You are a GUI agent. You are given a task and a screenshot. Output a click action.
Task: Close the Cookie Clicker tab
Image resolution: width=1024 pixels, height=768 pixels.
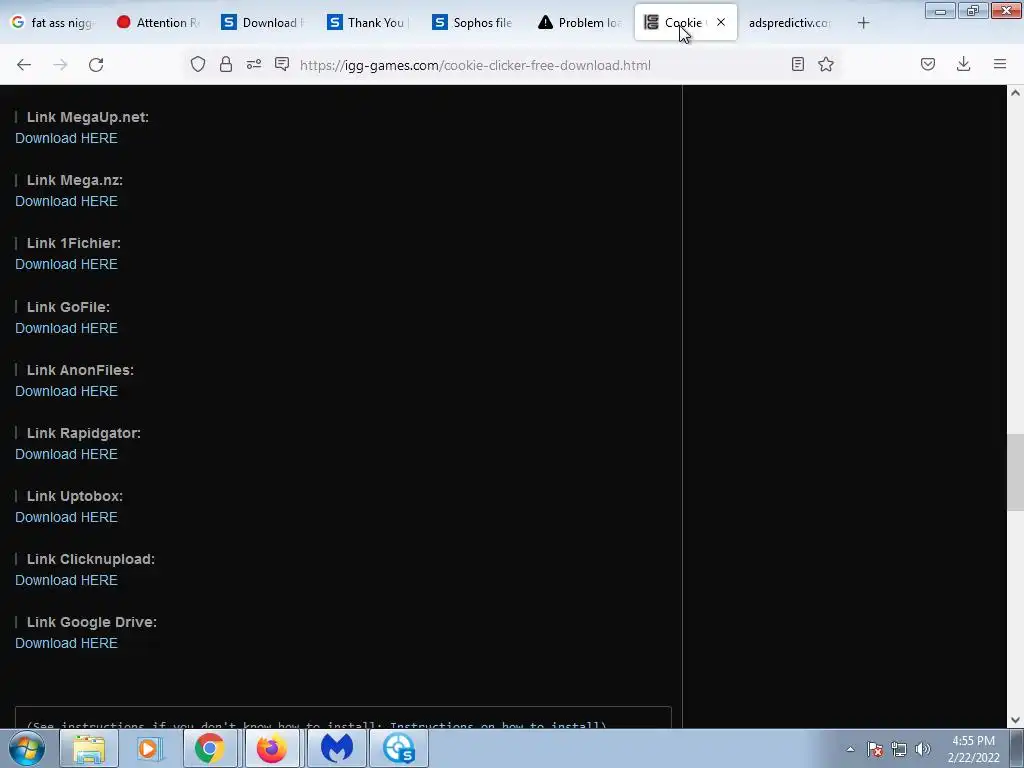click(721, 22)
